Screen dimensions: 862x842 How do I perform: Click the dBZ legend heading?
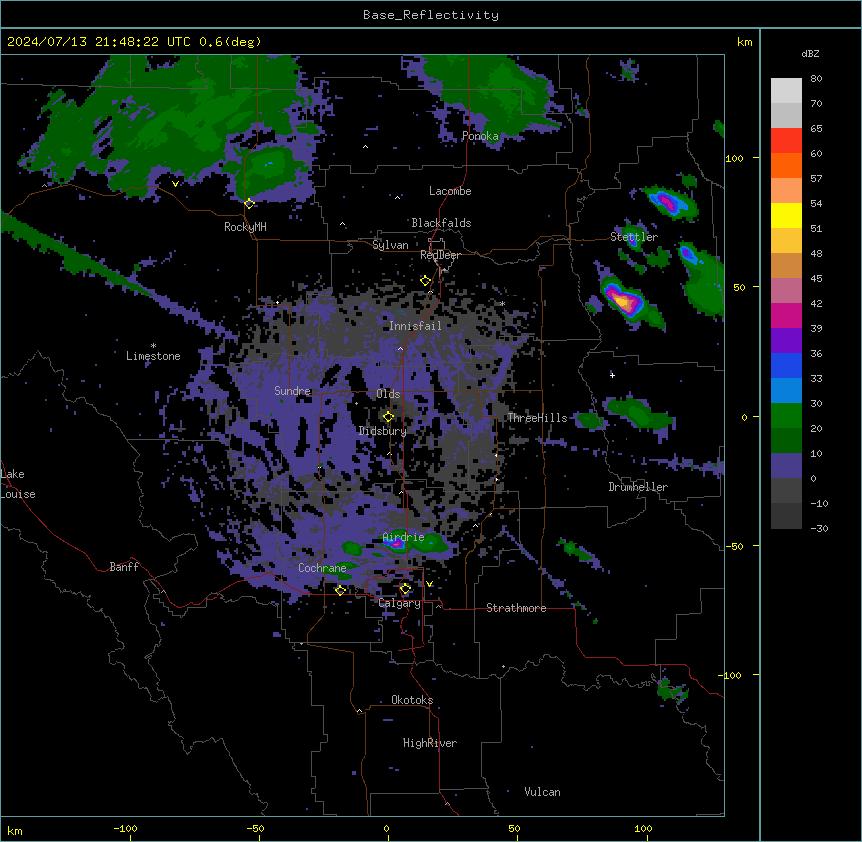[x=810, y=54]
